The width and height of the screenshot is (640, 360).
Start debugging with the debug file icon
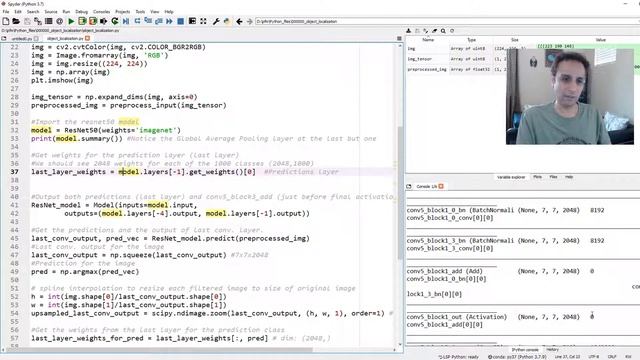tap(126, 21)
